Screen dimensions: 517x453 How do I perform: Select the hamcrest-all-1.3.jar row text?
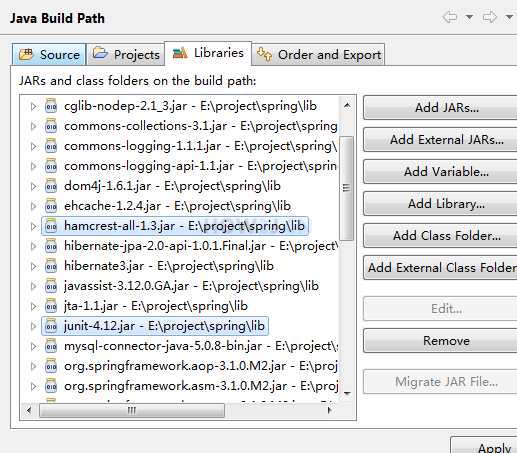[x=184, y=226]
